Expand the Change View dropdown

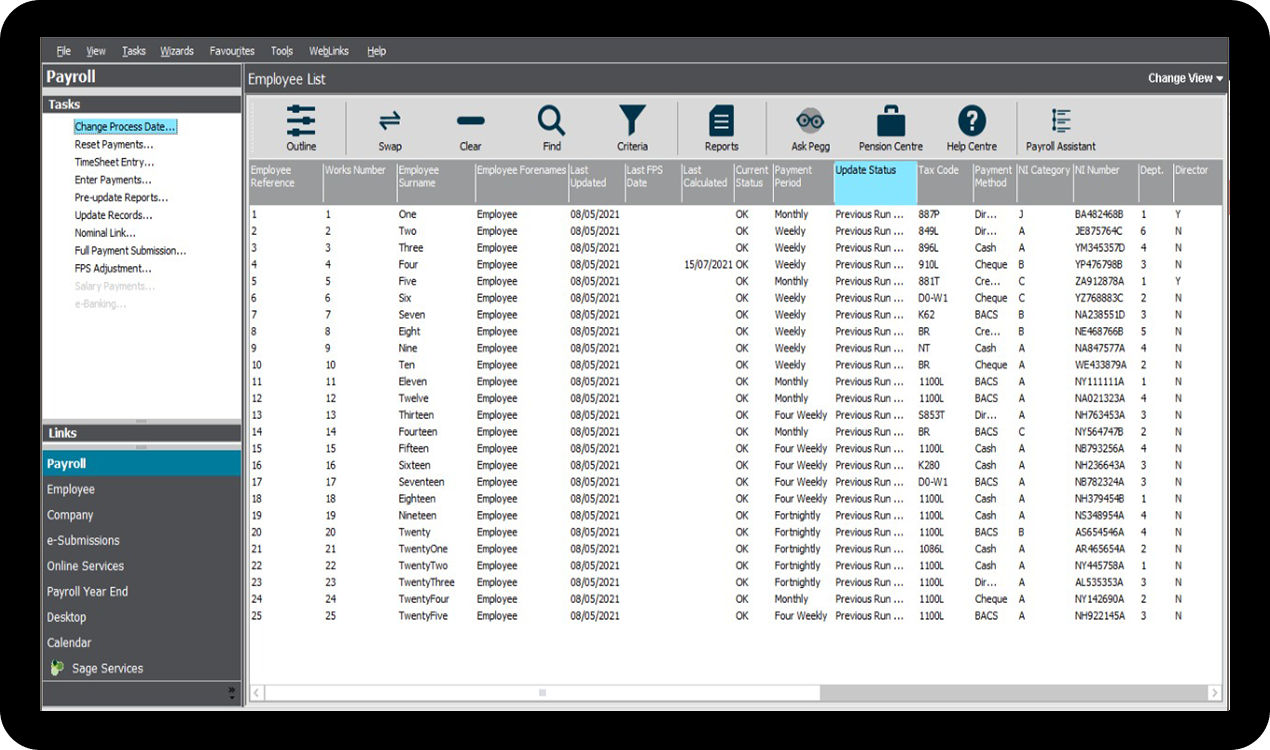click(x=1186, y=79)
